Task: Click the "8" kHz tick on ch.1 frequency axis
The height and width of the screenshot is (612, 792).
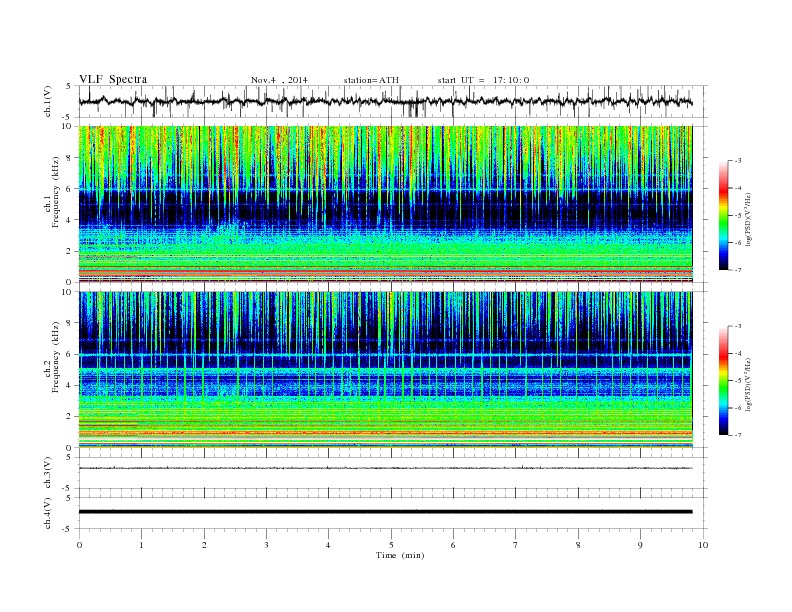Action: 69,158
